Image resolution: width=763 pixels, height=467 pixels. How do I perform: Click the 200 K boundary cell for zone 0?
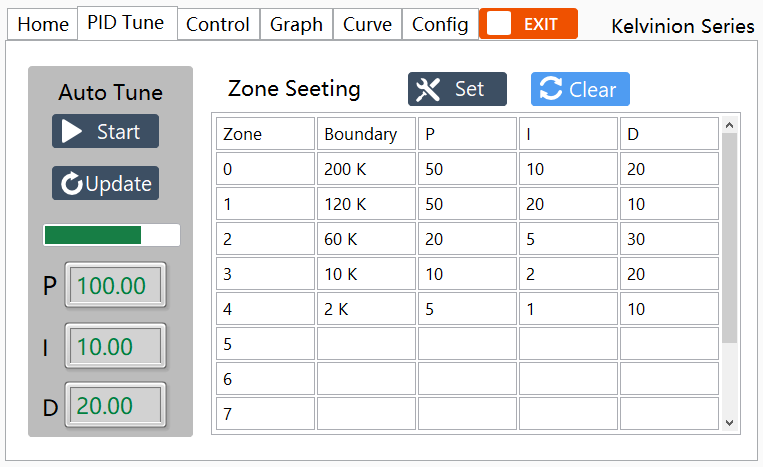[x=366, y=169]
